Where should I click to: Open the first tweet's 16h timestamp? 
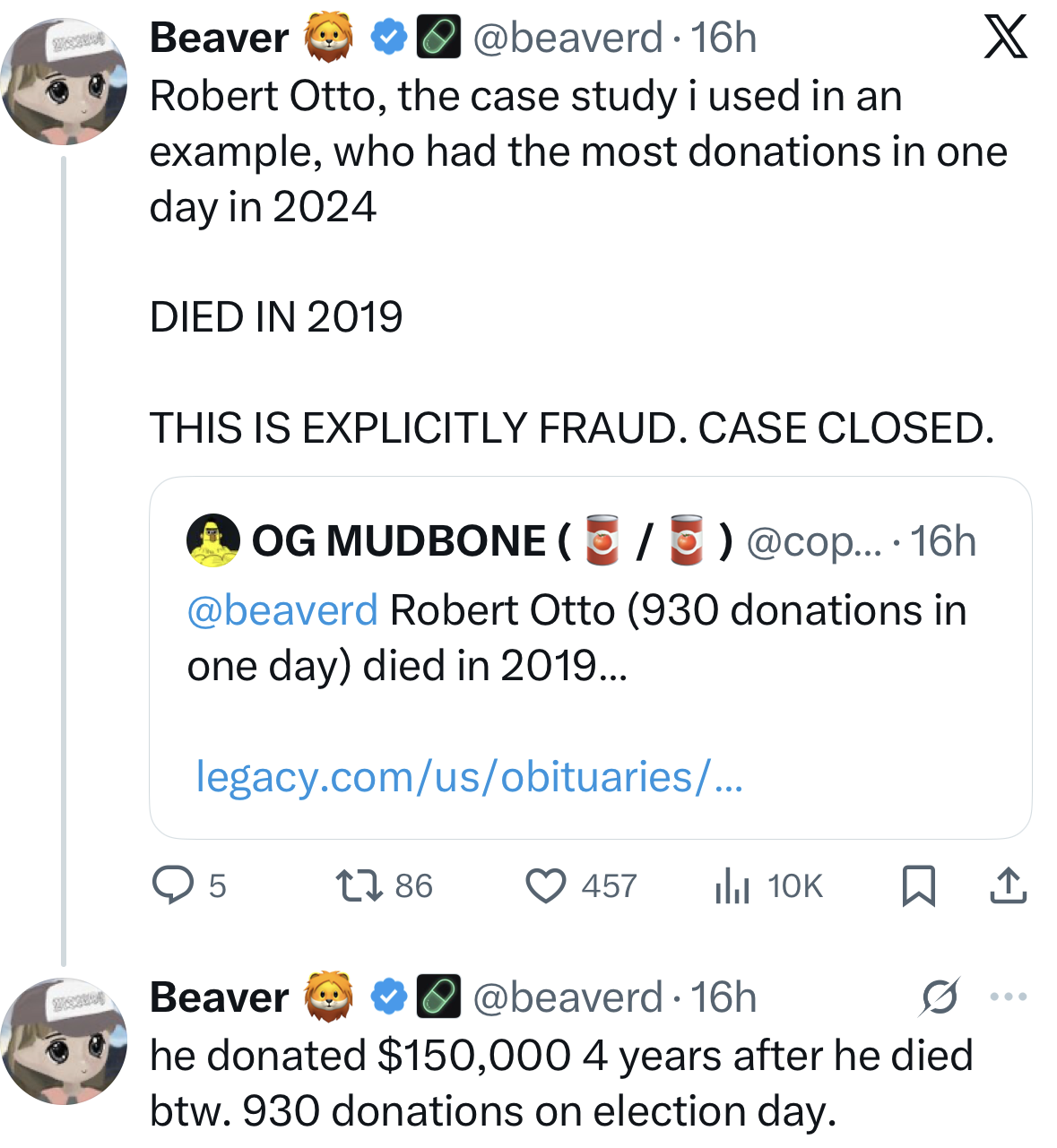pos(723,38)
